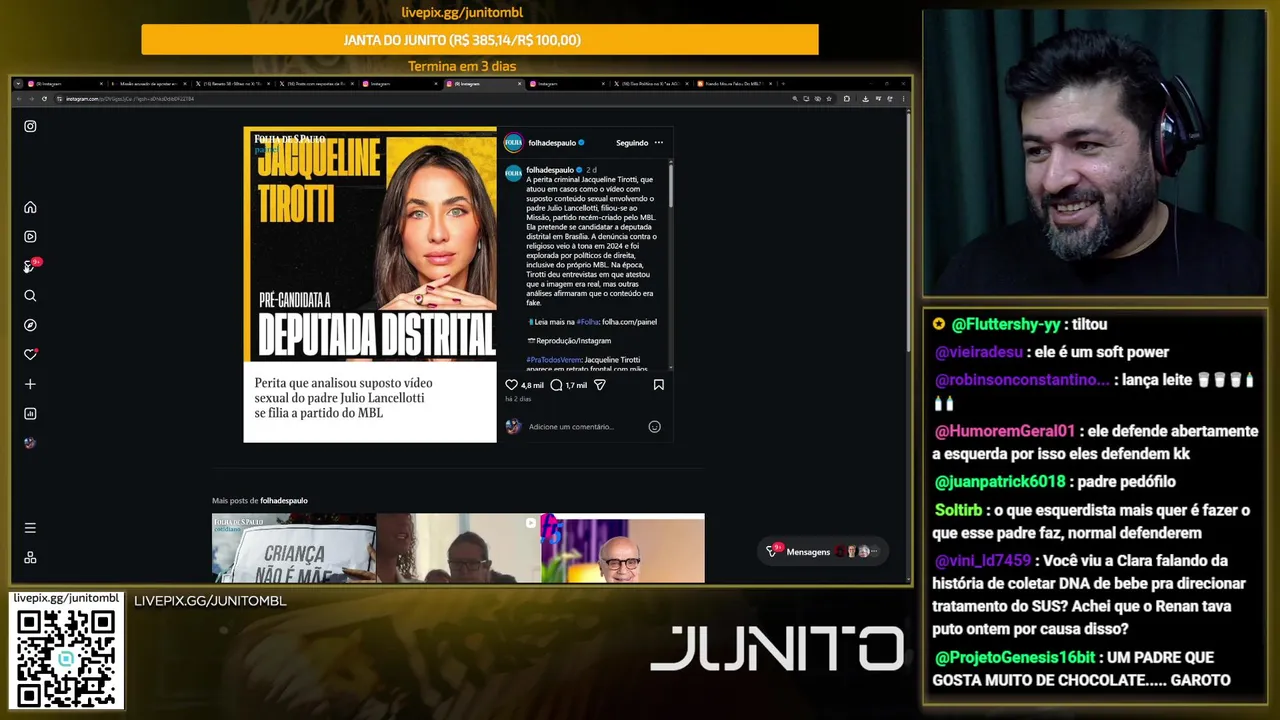Save the post with bookmark icon
Image resolution: width=1280 pixels, height=720 pixels.
click(658, 384)
